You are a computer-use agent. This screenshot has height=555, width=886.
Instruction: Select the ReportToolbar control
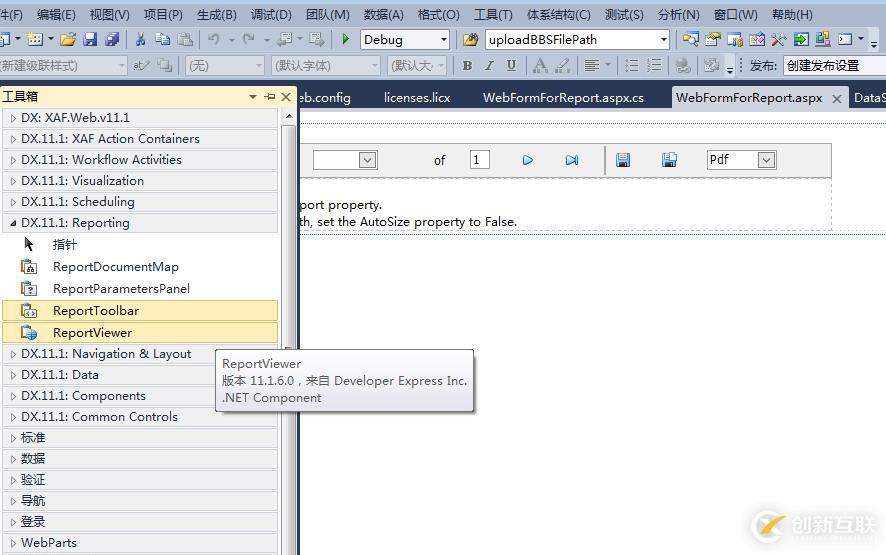[140, 310]
